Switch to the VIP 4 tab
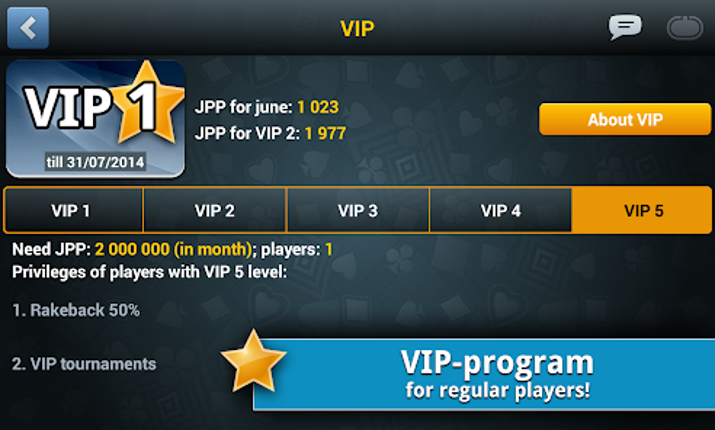 tap(501, 211)
